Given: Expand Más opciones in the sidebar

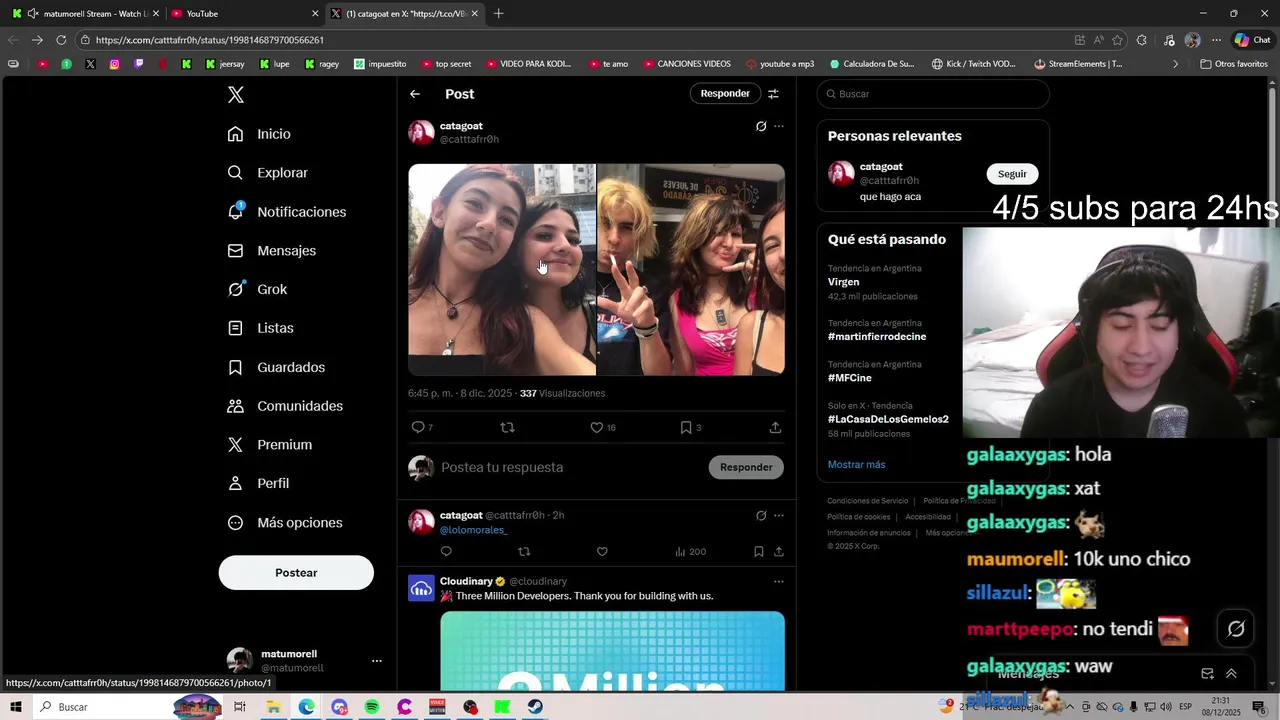Looking at the screenshot, I should [x=285, y=523].
